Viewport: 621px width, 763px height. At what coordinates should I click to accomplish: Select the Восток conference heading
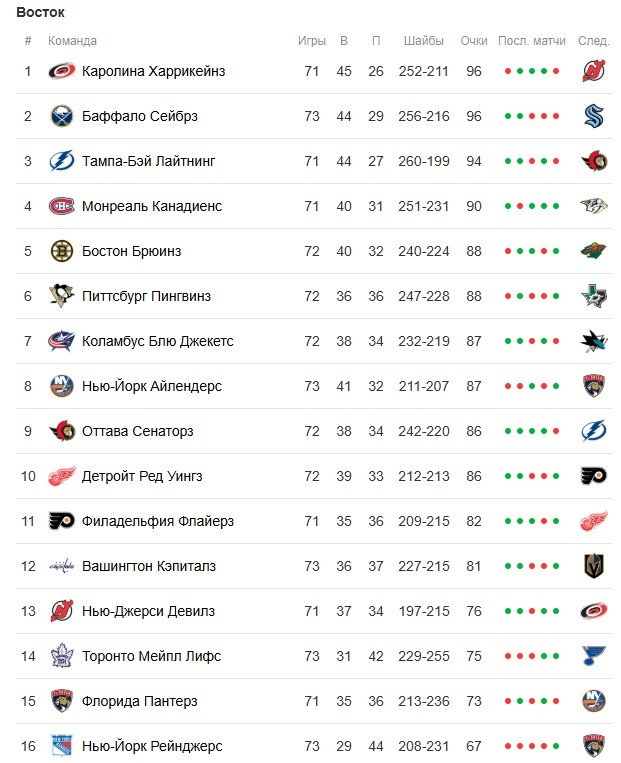click(40, 12)
